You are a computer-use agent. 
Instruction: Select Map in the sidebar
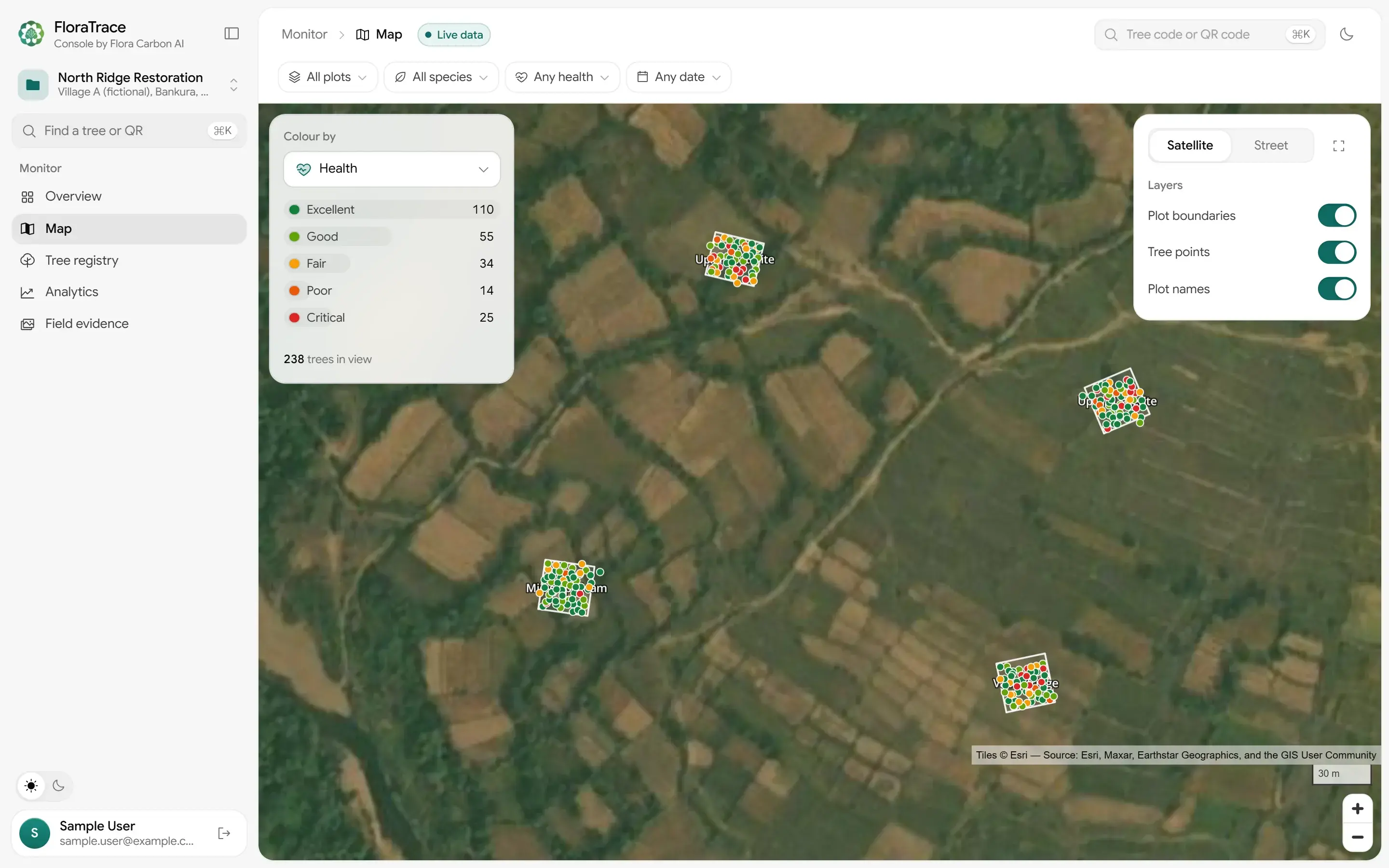(129, 229)
